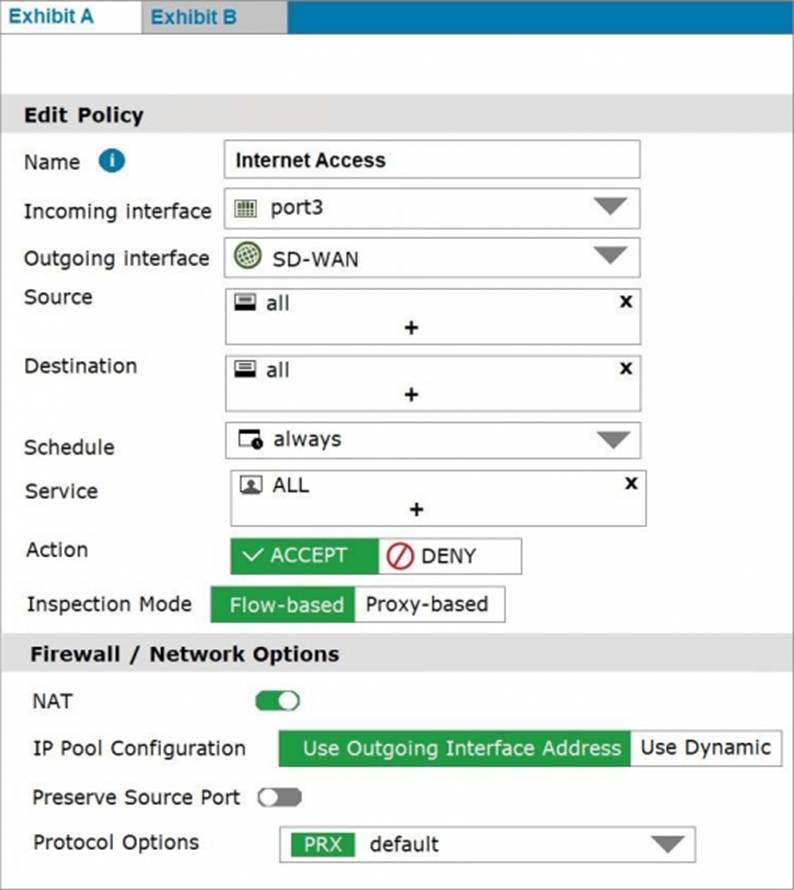Image resolution: width=794 pixels, height=890 pixels.
Task: Click the info icon next to Name
Action: pyautogui.click(x=112, y=161)
